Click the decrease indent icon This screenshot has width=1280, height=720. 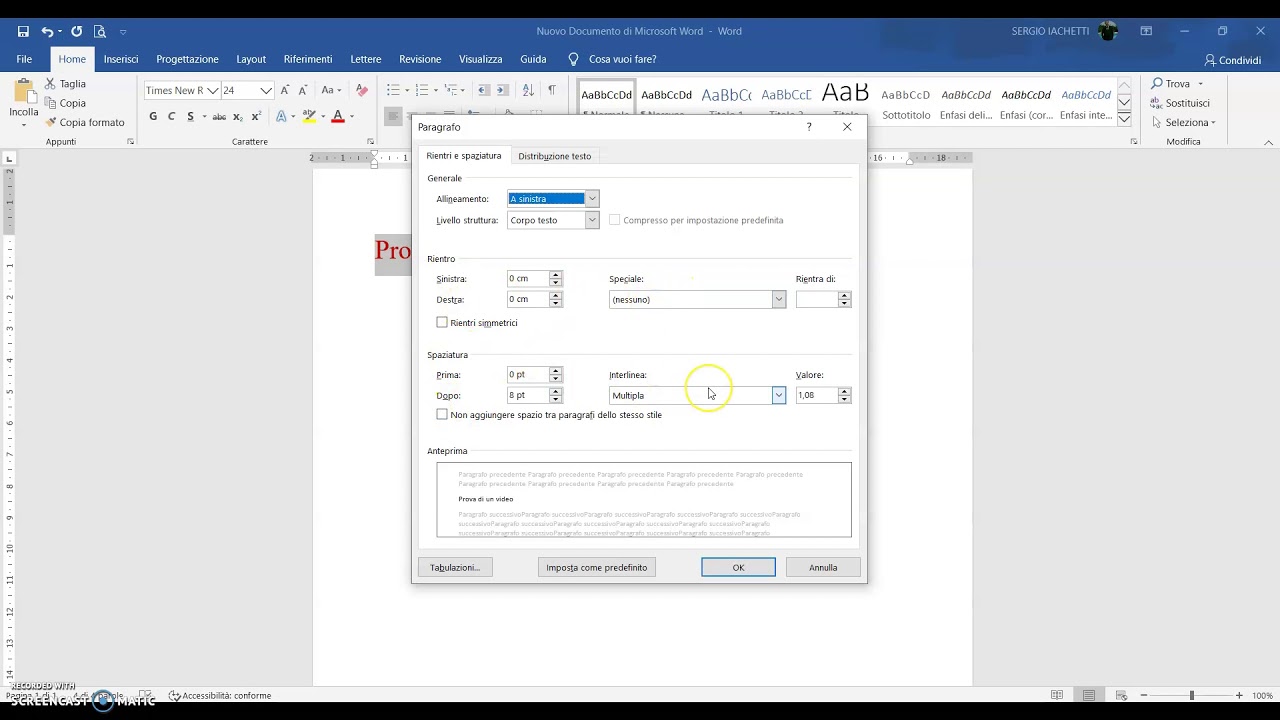[x=484, y=90]
